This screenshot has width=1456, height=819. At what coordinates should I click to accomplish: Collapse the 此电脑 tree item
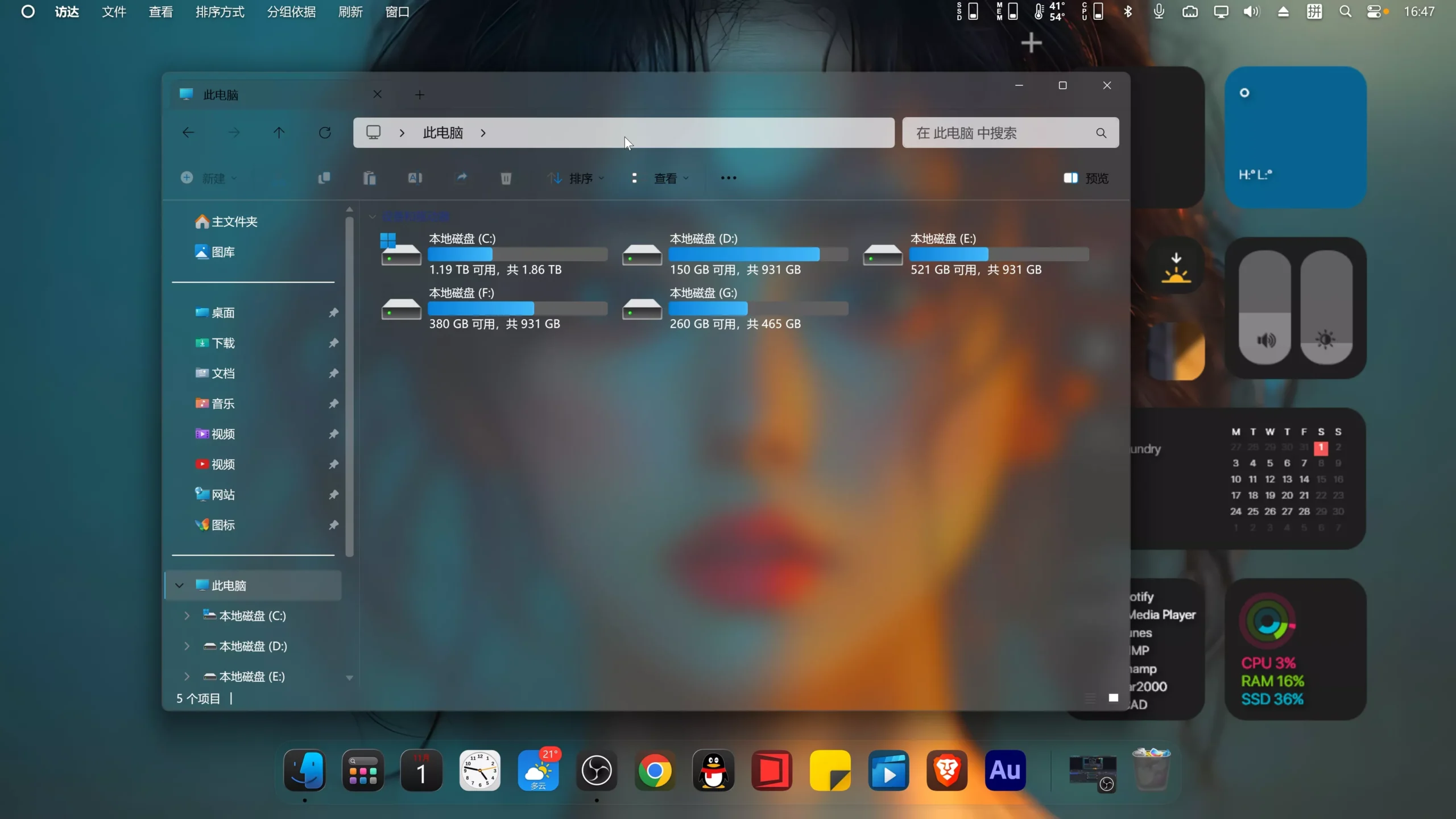pyautogui.click(x=179, y=585)
